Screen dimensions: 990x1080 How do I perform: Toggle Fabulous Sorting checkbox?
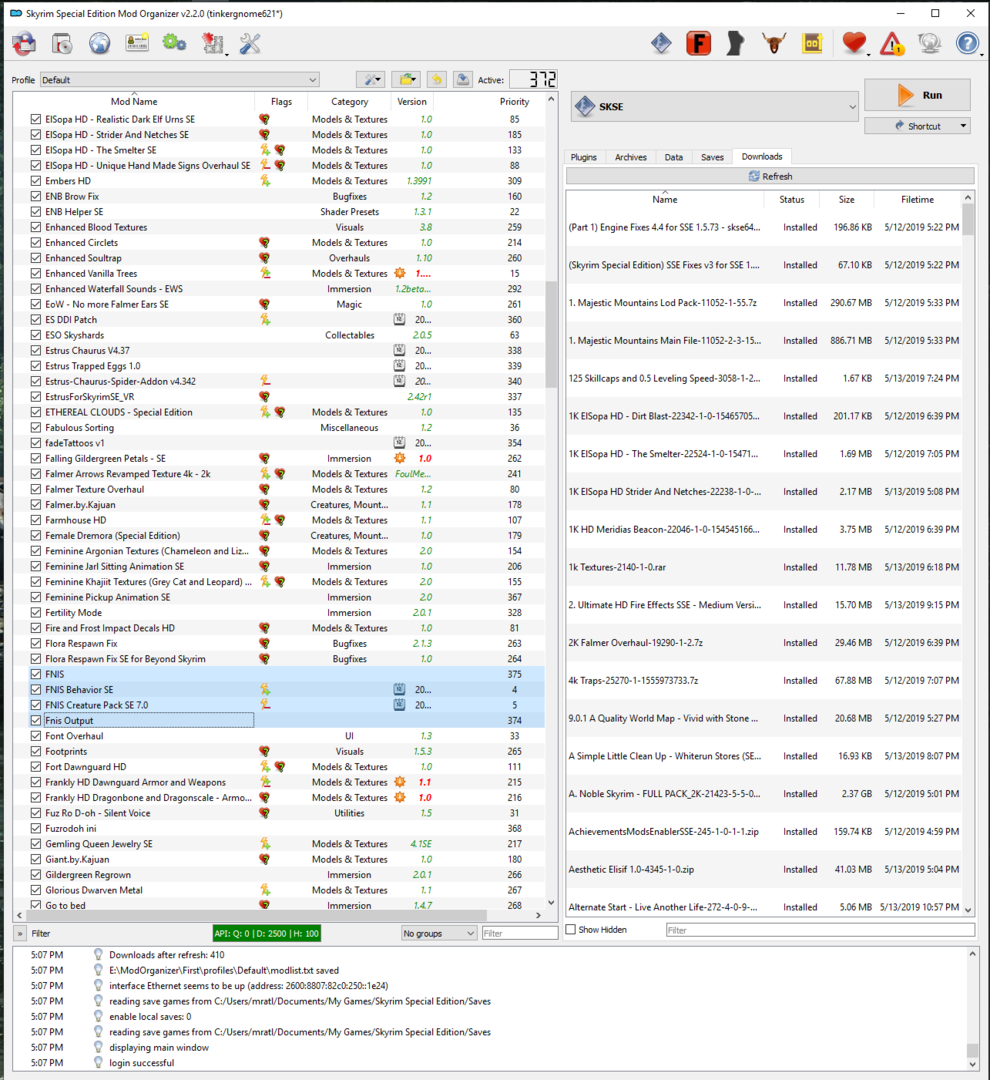(36, 428)
